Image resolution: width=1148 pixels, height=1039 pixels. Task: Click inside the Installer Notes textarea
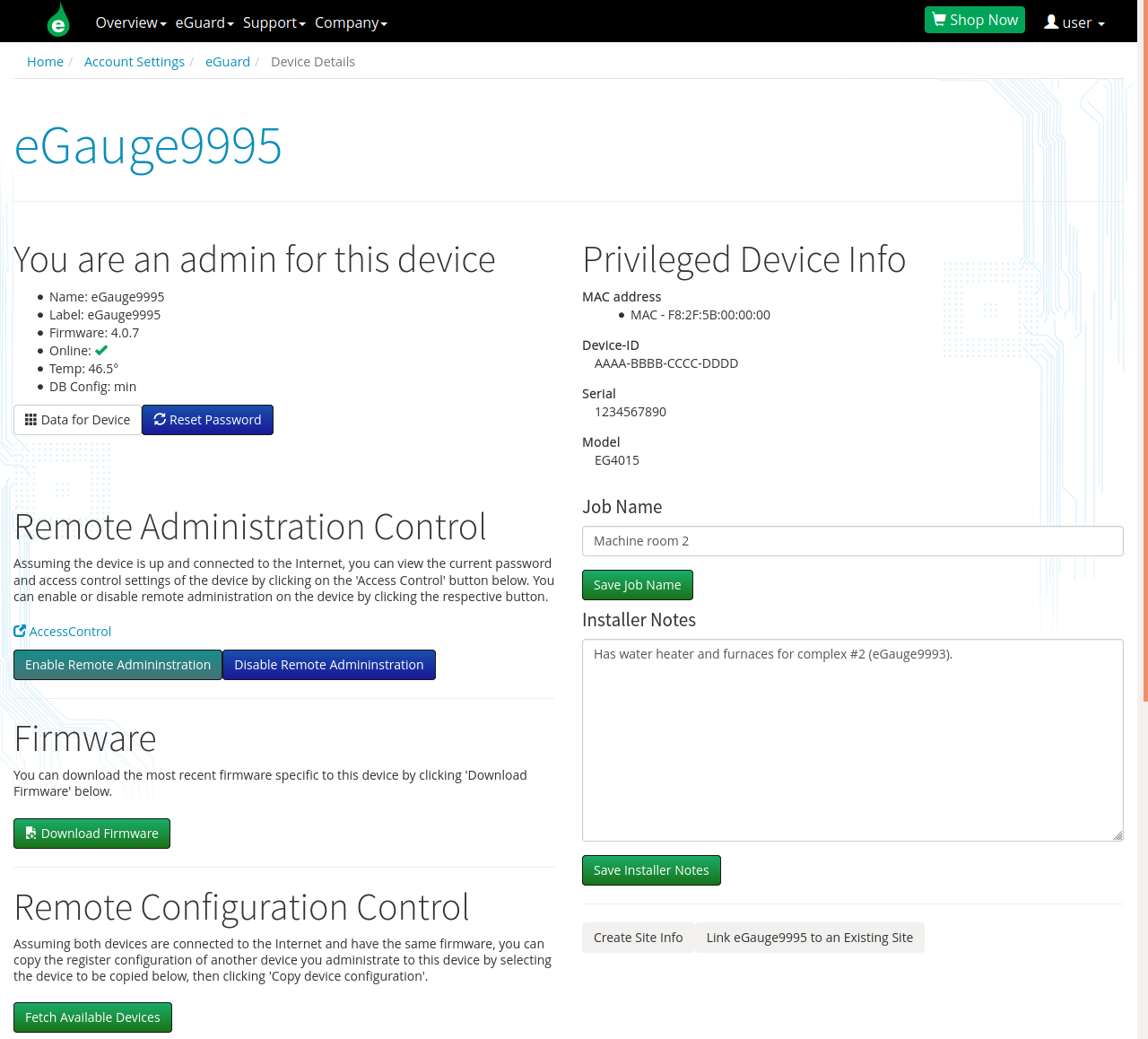coord(853,740)
